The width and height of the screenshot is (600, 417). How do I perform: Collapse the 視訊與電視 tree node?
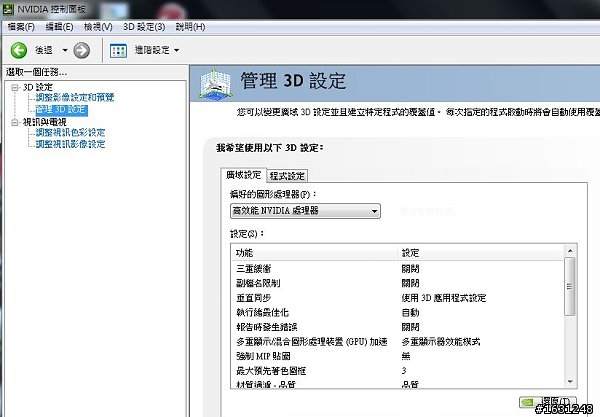click(x=15, y=122)
